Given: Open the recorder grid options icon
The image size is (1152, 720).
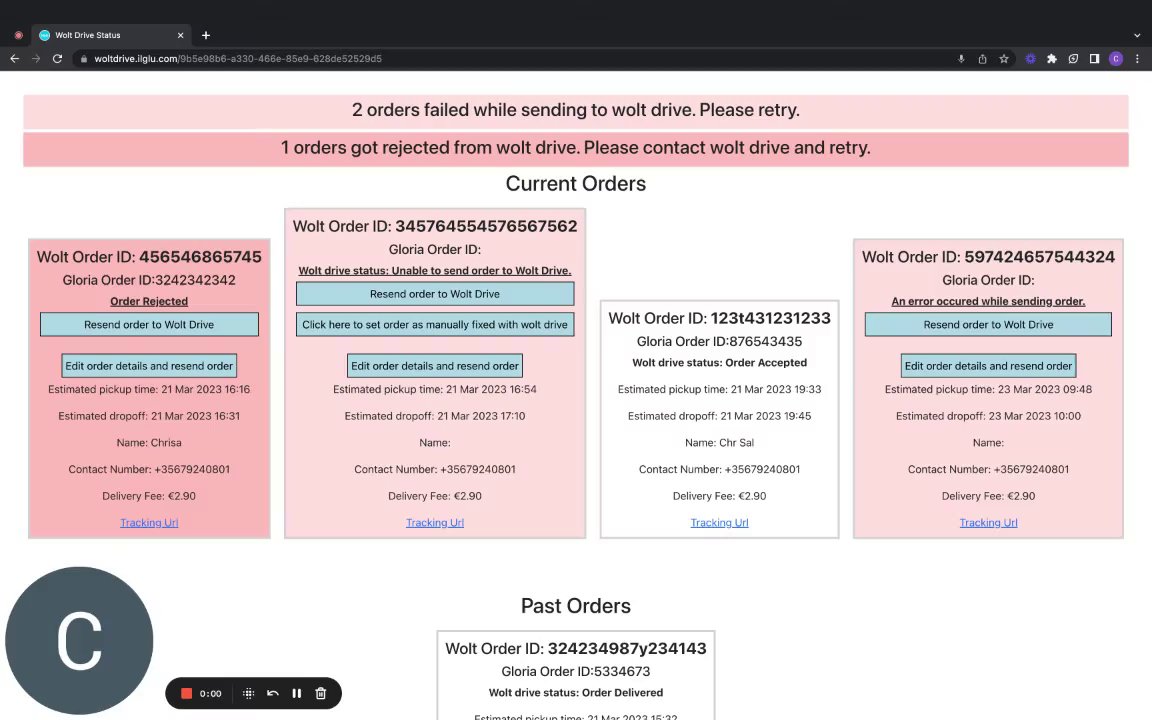Looking at the screenshot, I should click(248, 694).
